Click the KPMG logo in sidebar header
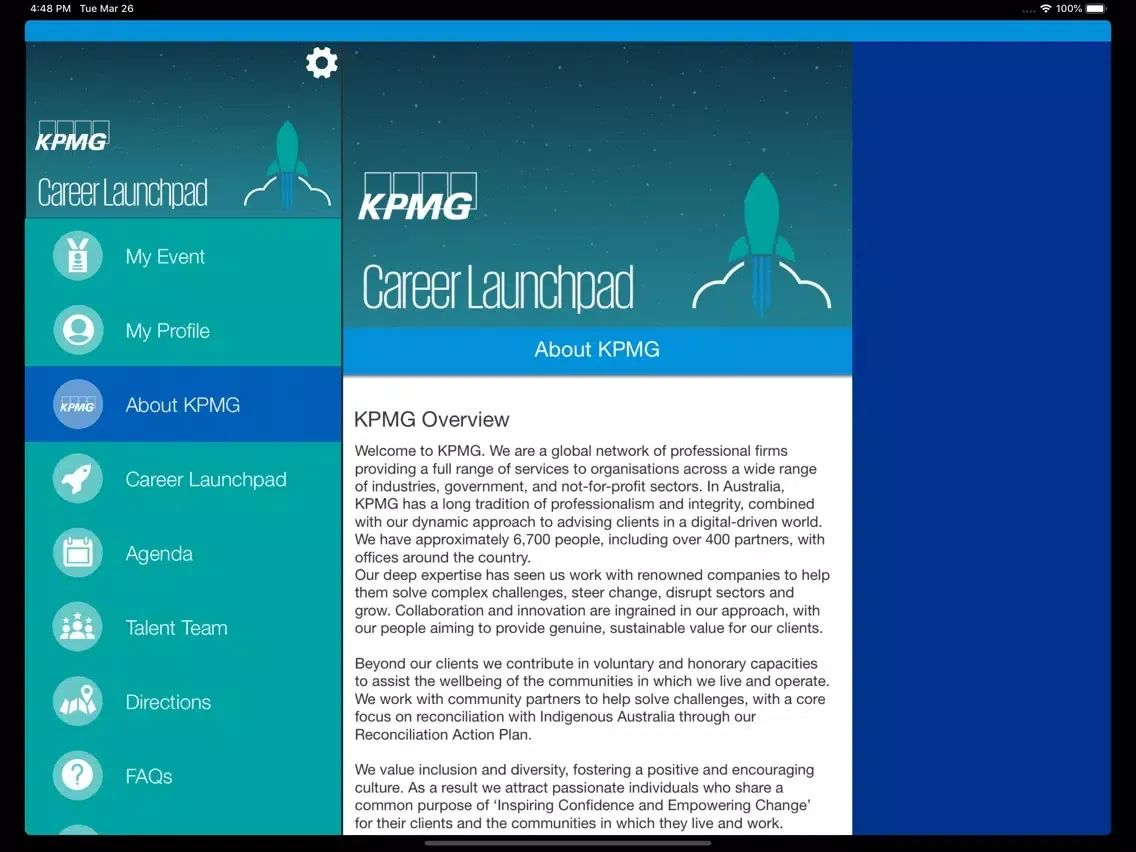 [x=72, y=136]
